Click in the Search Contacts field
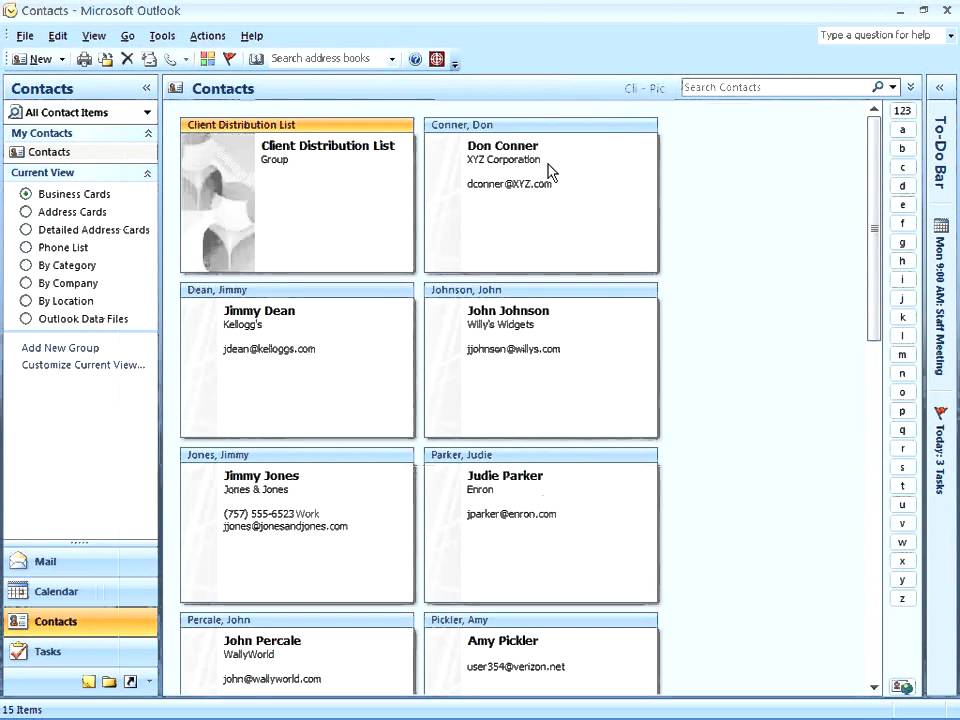The width and height of the screenshot is (960, 720). point(776,87)
